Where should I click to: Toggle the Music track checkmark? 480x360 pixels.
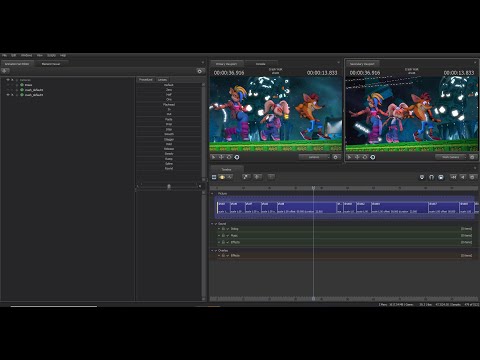click(228, 236)
